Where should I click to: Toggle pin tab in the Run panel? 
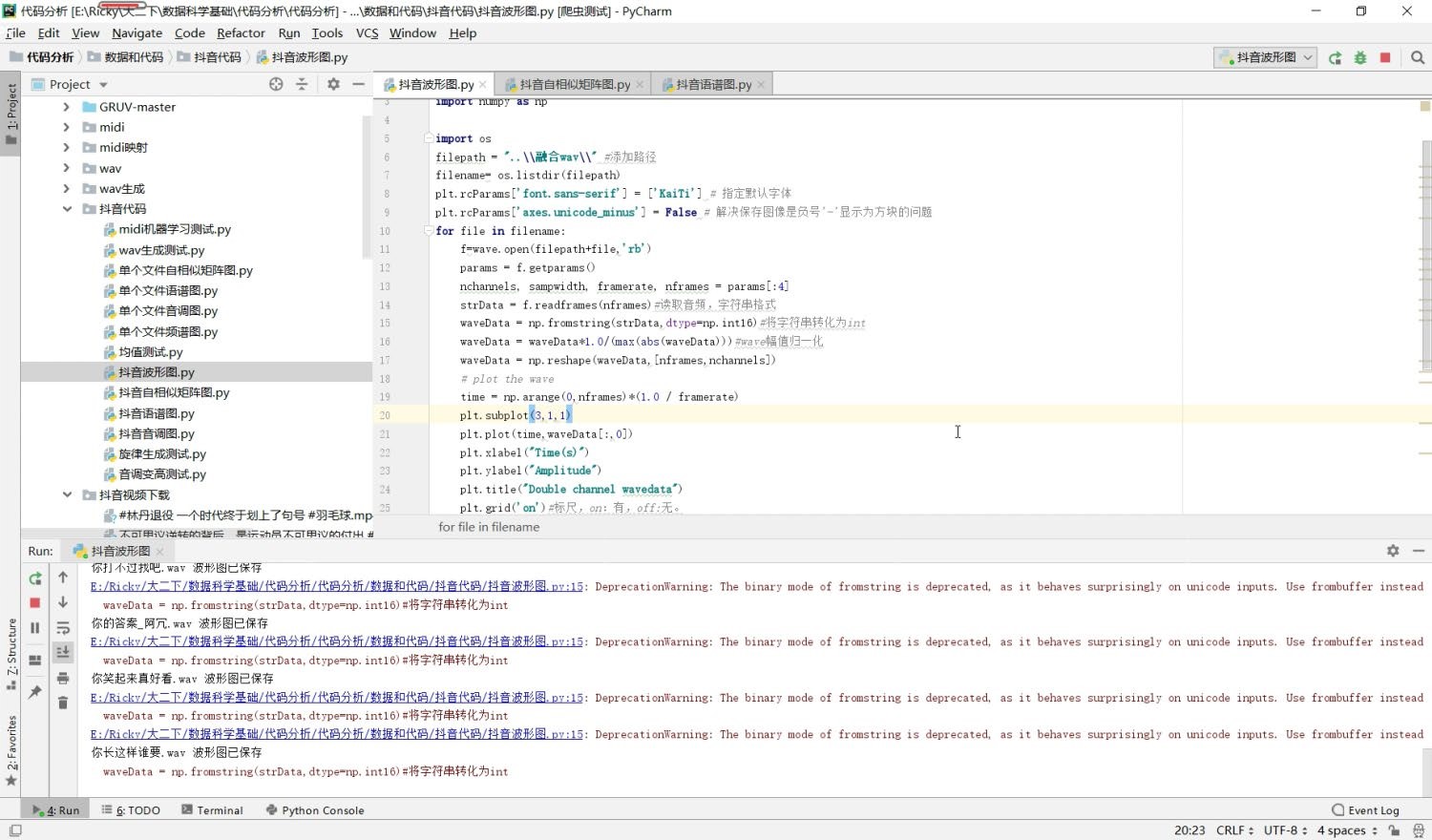[35, 692]
